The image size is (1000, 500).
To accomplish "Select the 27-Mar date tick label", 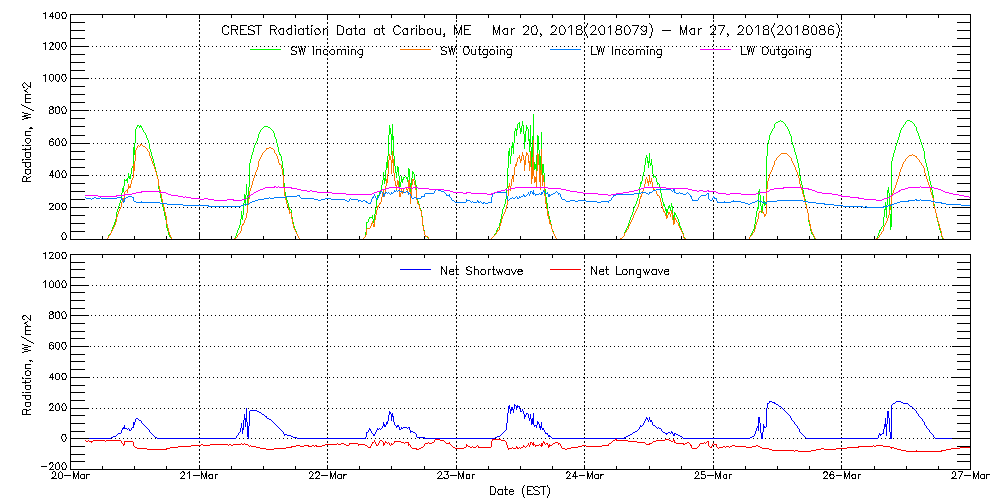I will (968, 476).
